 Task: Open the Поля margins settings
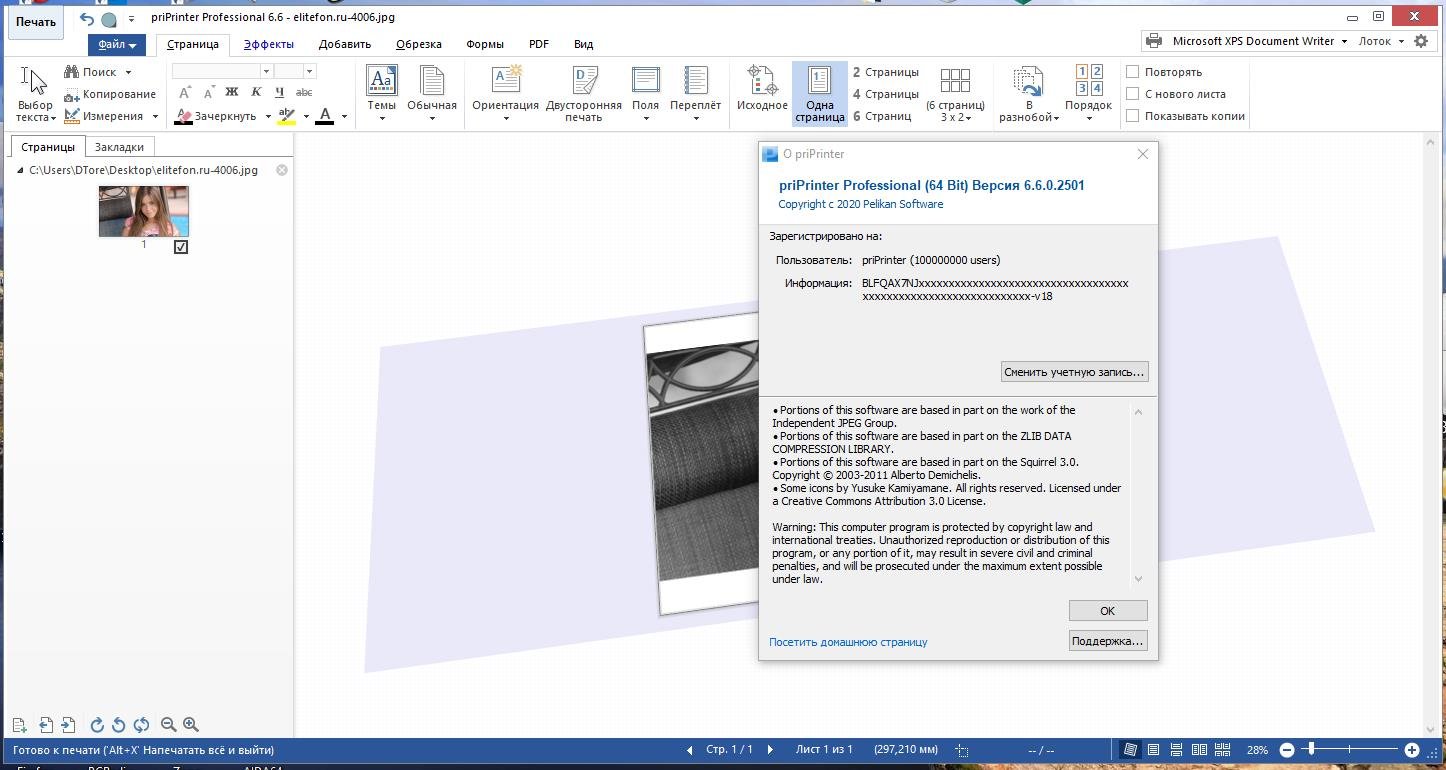coord(645,93)
